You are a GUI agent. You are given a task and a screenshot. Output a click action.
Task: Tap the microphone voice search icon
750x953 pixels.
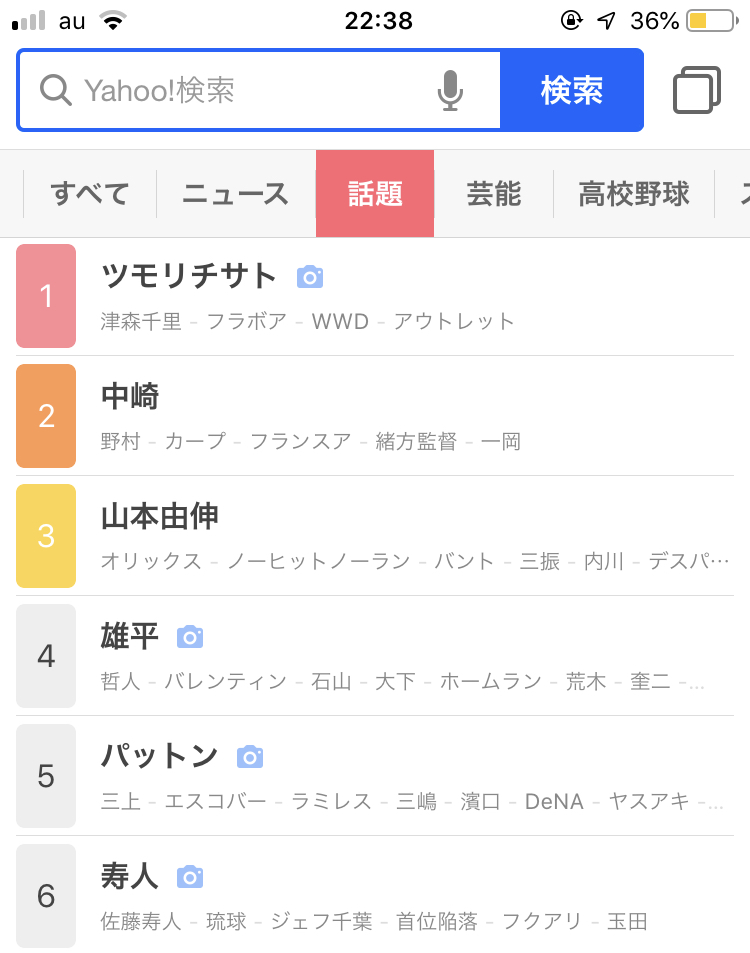[x=450, y=91]
